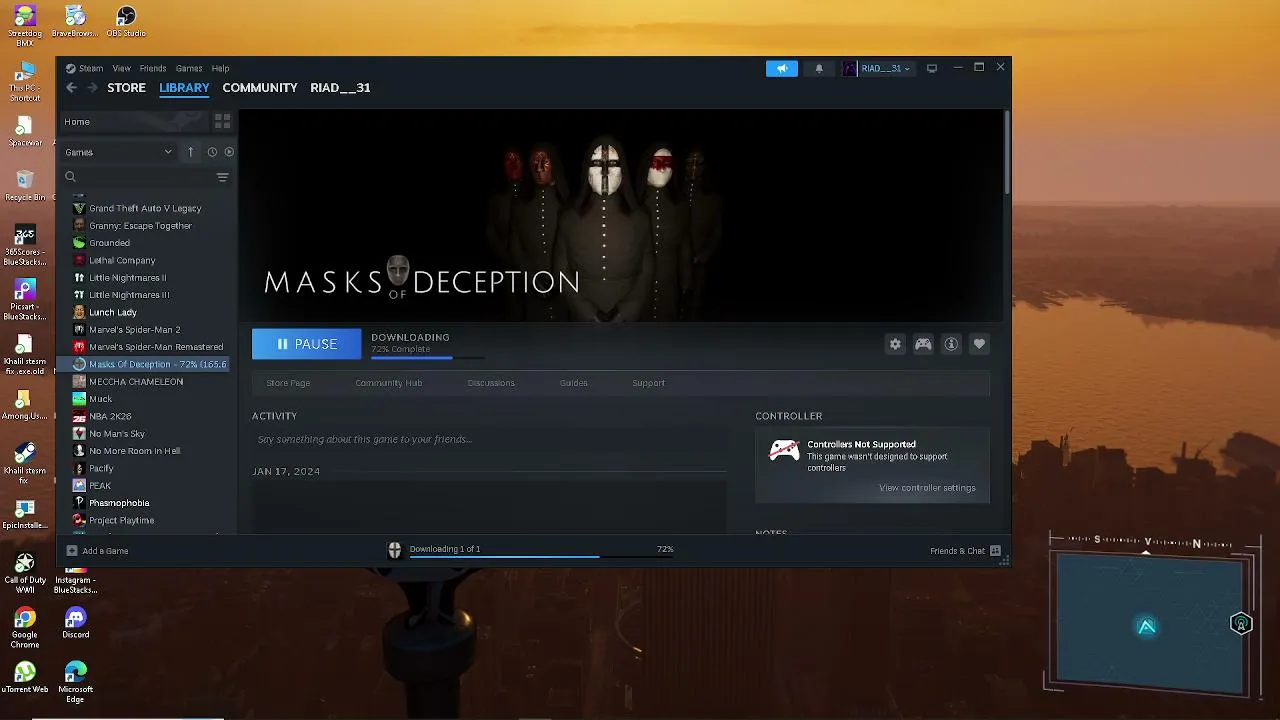
Task: Click the 72% Complete progress bar under DOWNLOADING
Action: [428, 357]
